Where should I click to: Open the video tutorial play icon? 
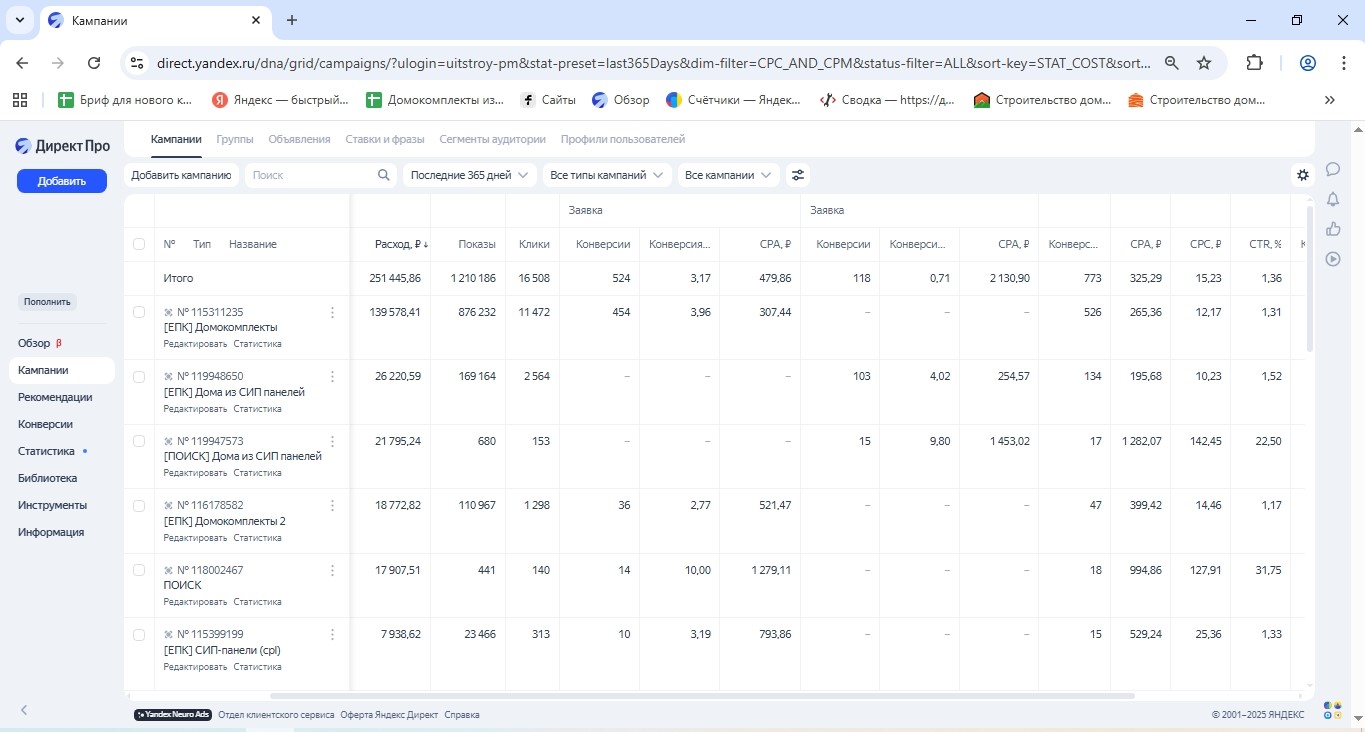(1333, 259)
